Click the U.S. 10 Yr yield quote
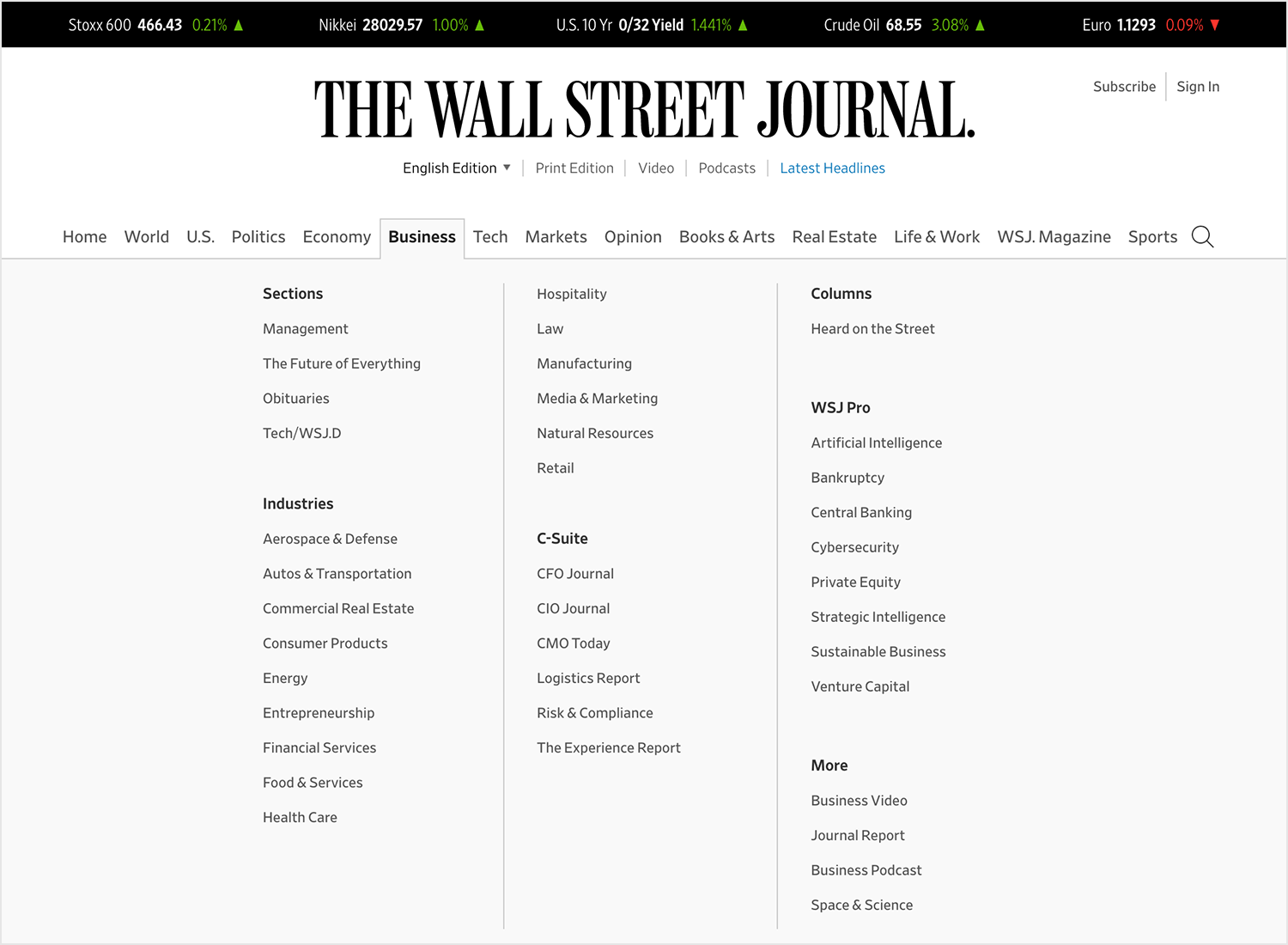This screenshot has height=945, width=1288. click(x=652, y=25)
